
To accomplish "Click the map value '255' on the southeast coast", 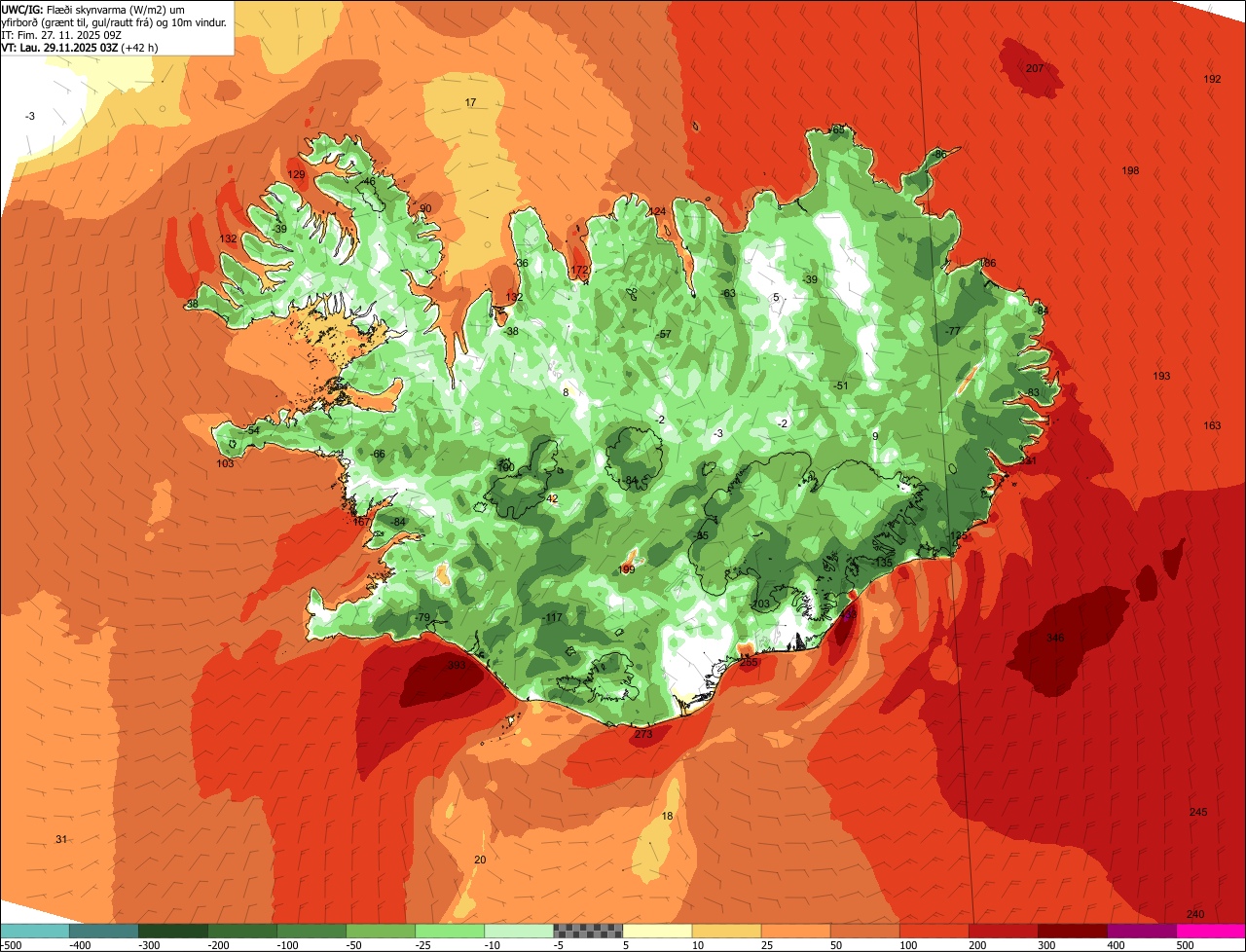I will click(749, 662).
